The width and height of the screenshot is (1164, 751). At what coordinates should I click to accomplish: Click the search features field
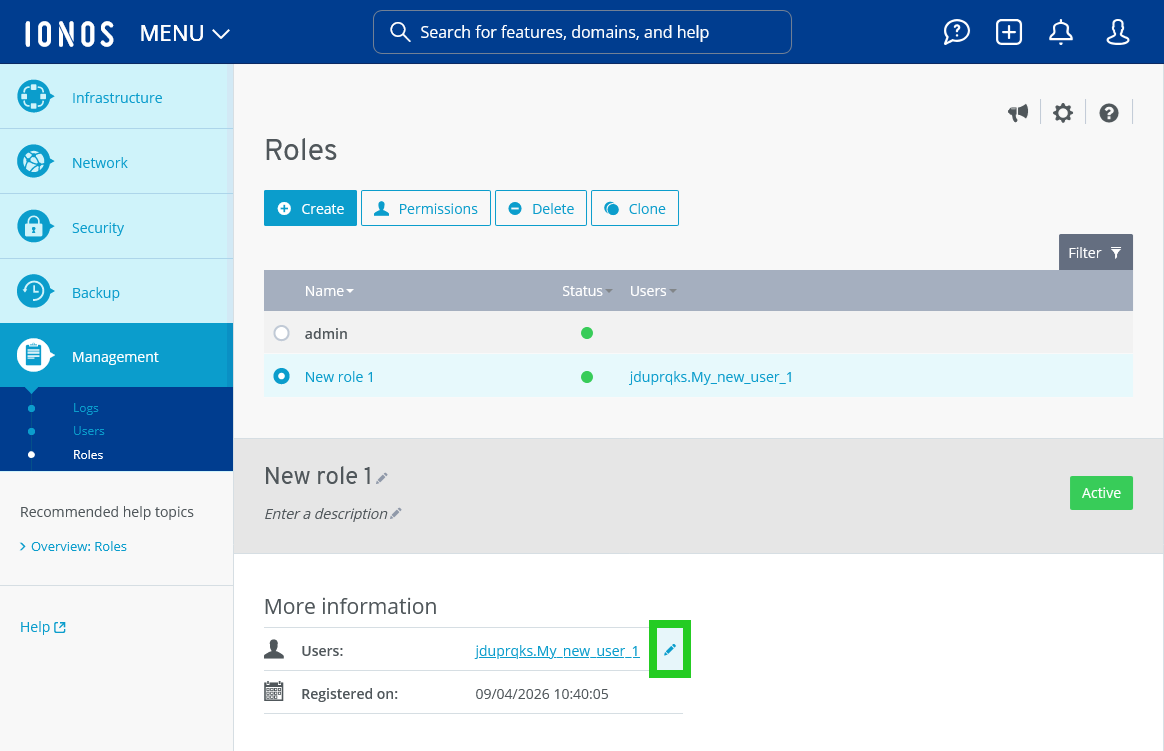click(582, 31)
